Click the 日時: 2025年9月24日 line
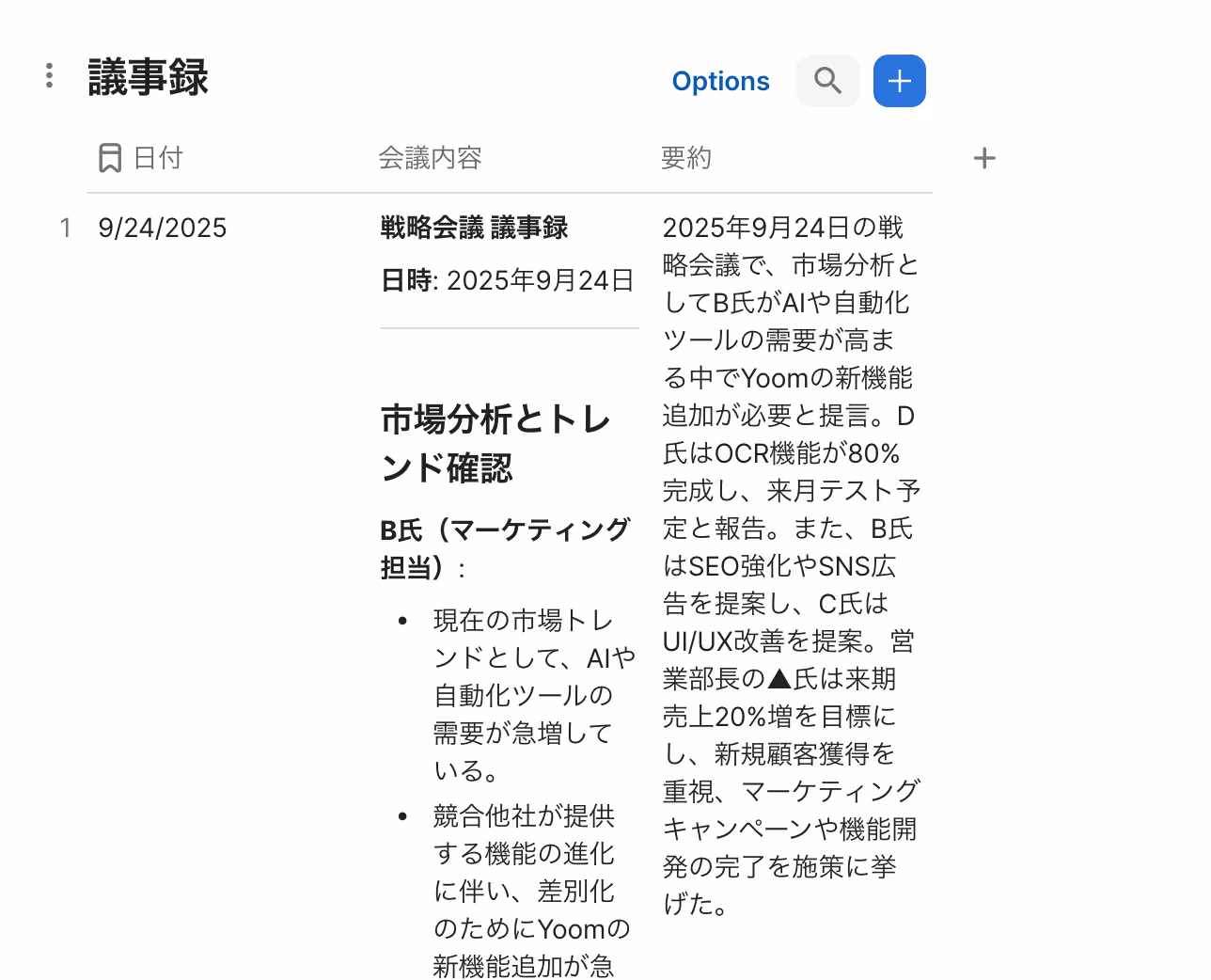The width and height of the screenshot is (1211, 980). (x=508, y=280)
